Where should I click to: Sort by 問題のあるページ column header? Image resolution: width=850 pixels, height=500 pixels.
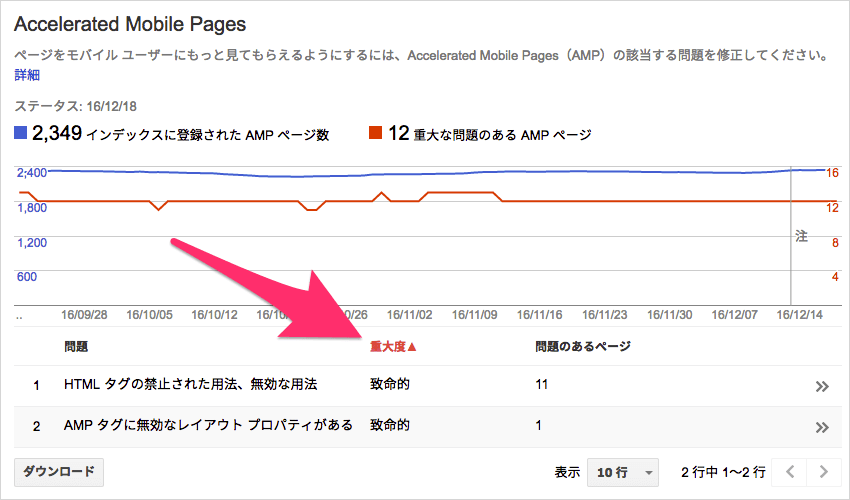583,347
